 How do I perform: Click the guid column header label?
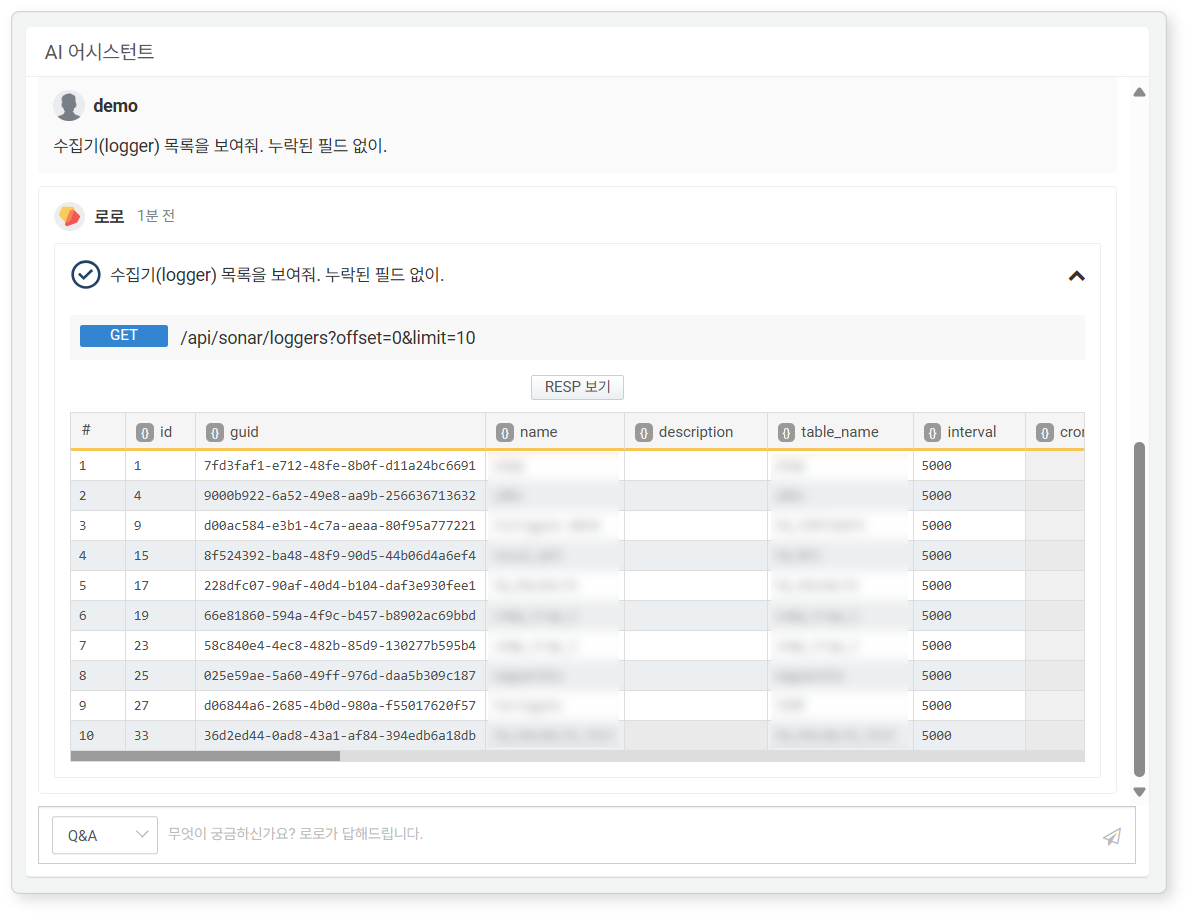pyautogui.click(x=244, y=432)
